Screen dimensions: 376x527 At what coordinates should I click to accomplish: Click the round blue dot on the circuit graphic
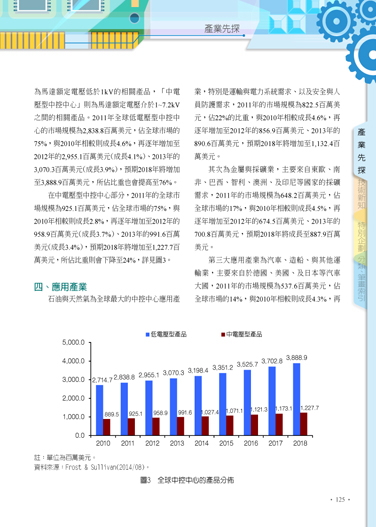pyautogui.click(x=134, y=18)
